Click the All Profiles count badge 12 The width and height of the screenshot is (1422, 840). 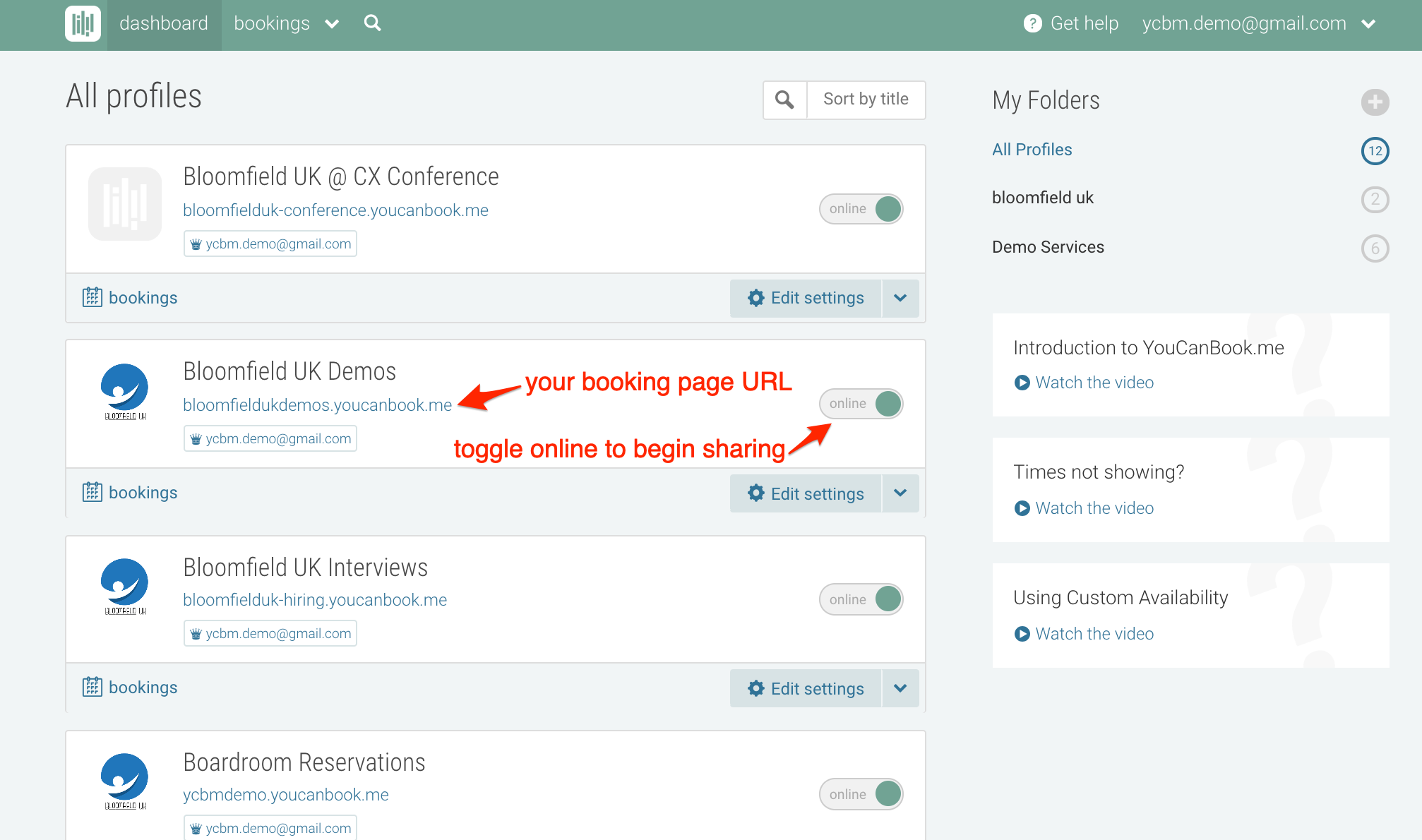[x=1375, y=150]
